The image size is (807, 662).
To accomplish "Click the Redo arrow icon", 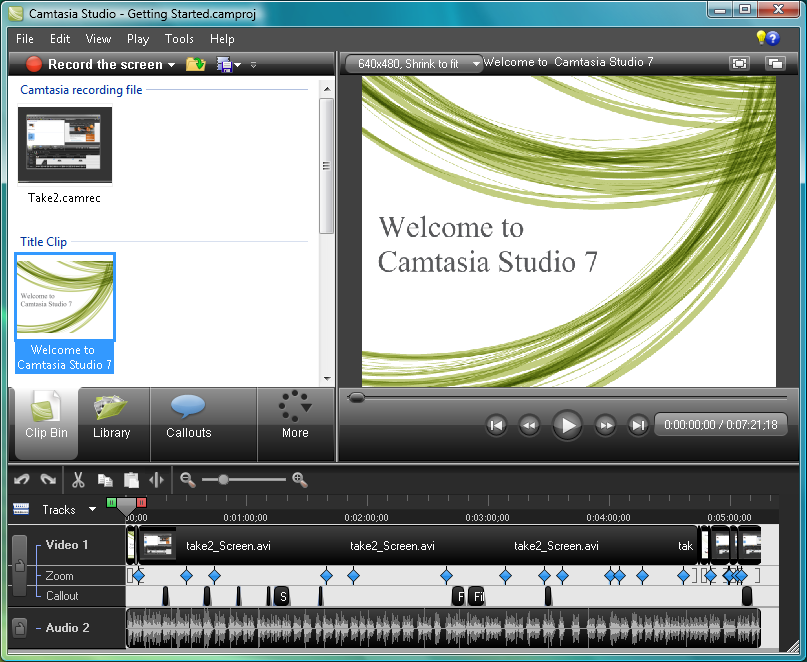I will click(x=48, y=479).
